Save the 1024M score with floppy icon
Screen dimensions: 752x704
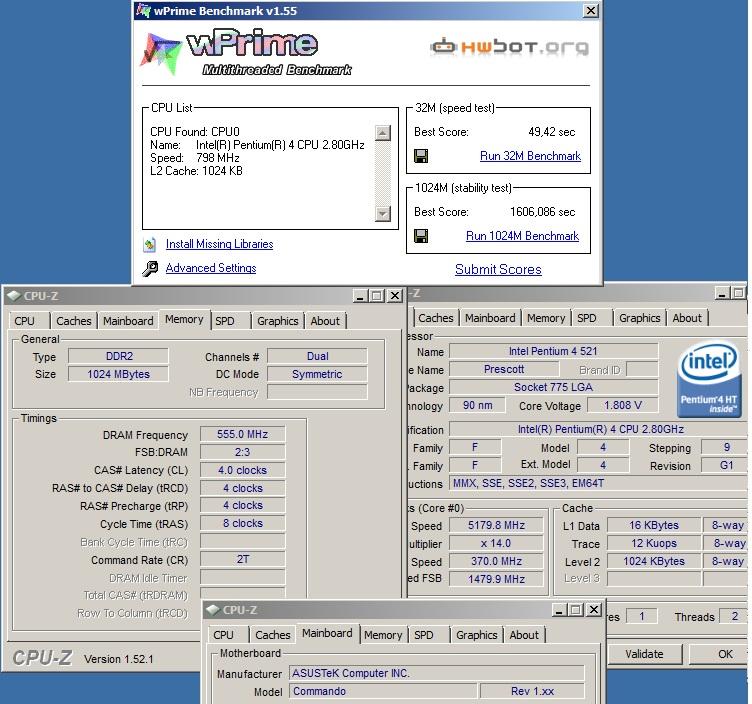pyautogui.click(x=421, y=236)
